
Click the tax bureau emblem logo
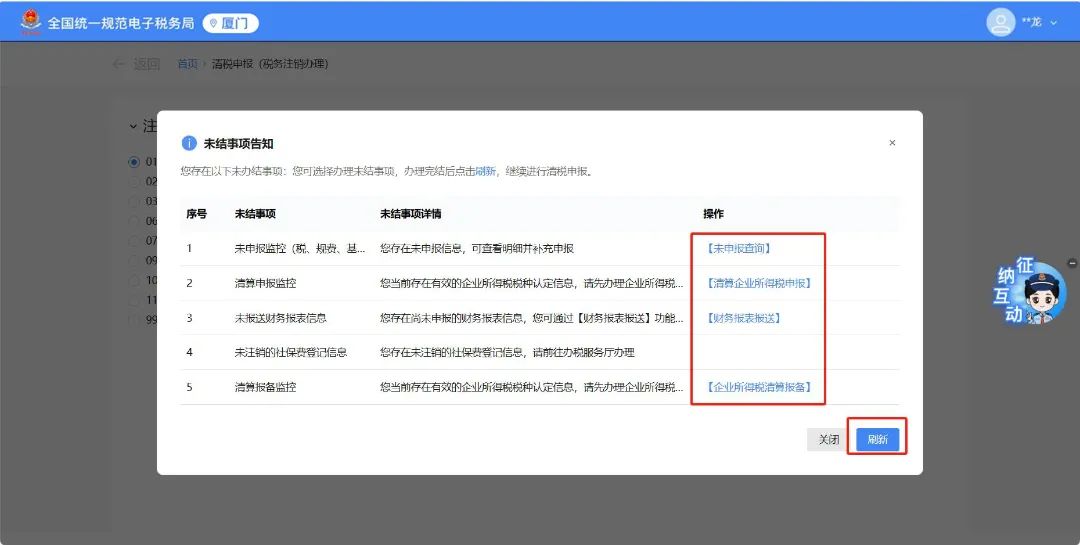(x=30, y=22)
